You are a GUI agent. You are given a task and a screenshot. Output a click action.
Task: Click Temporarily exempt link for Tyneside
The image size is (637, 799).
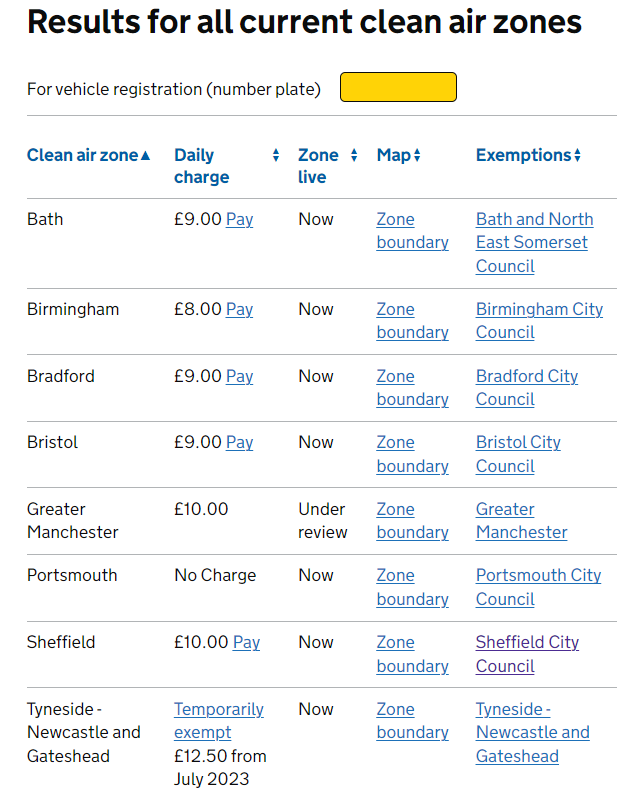tap(218, 720)
